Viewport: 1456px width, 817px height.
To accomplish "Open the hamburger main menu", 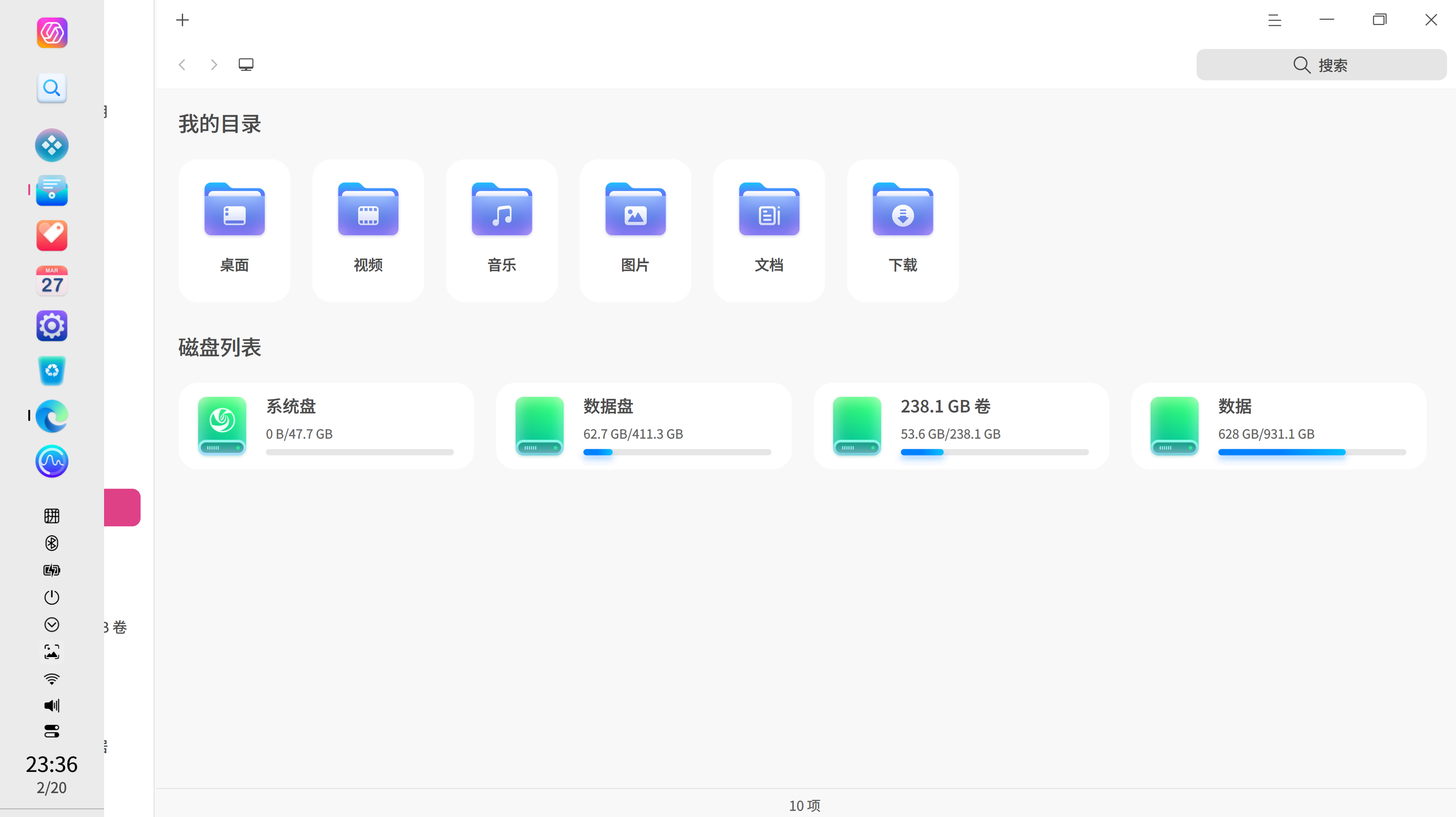I will click(x=1274, y=21).
